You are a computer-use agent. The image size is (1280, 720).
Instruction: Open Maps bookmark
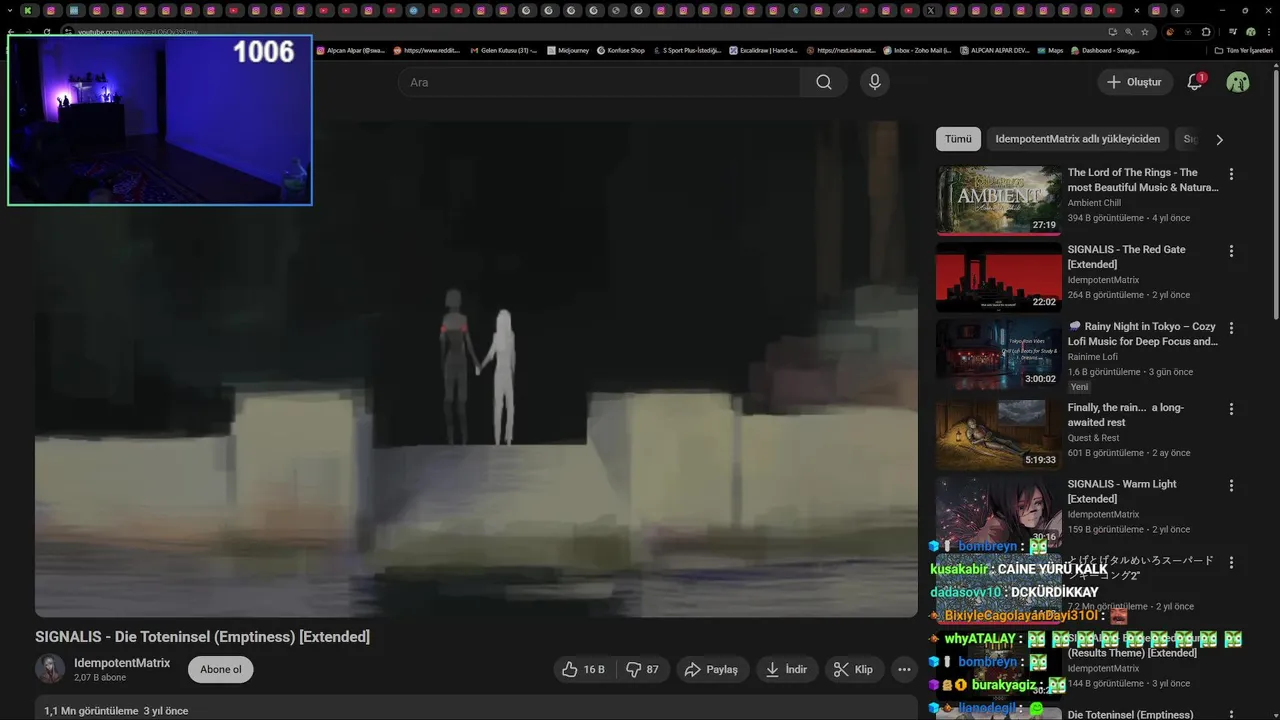(1050, 50)
